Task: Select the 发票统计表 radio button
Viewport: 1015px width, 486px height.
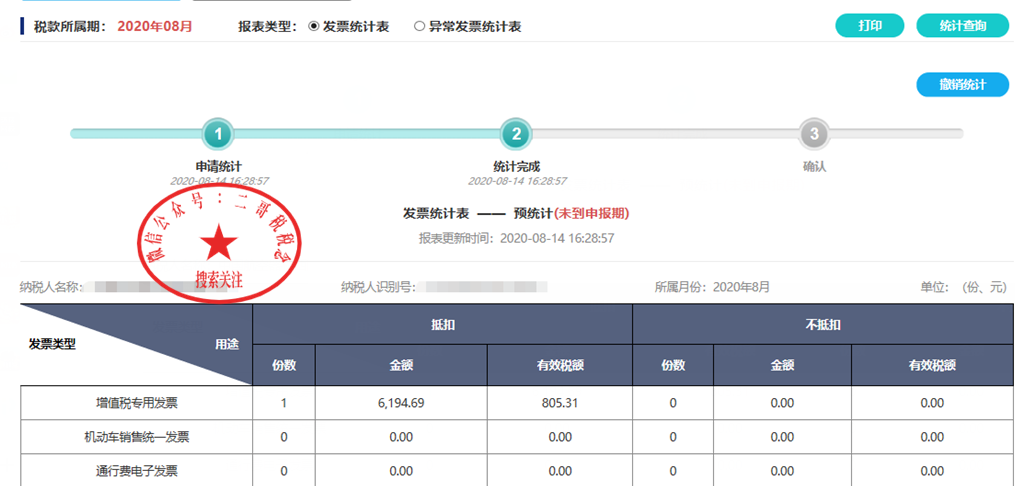Action: pyautogui.click(x=314, y=27)
